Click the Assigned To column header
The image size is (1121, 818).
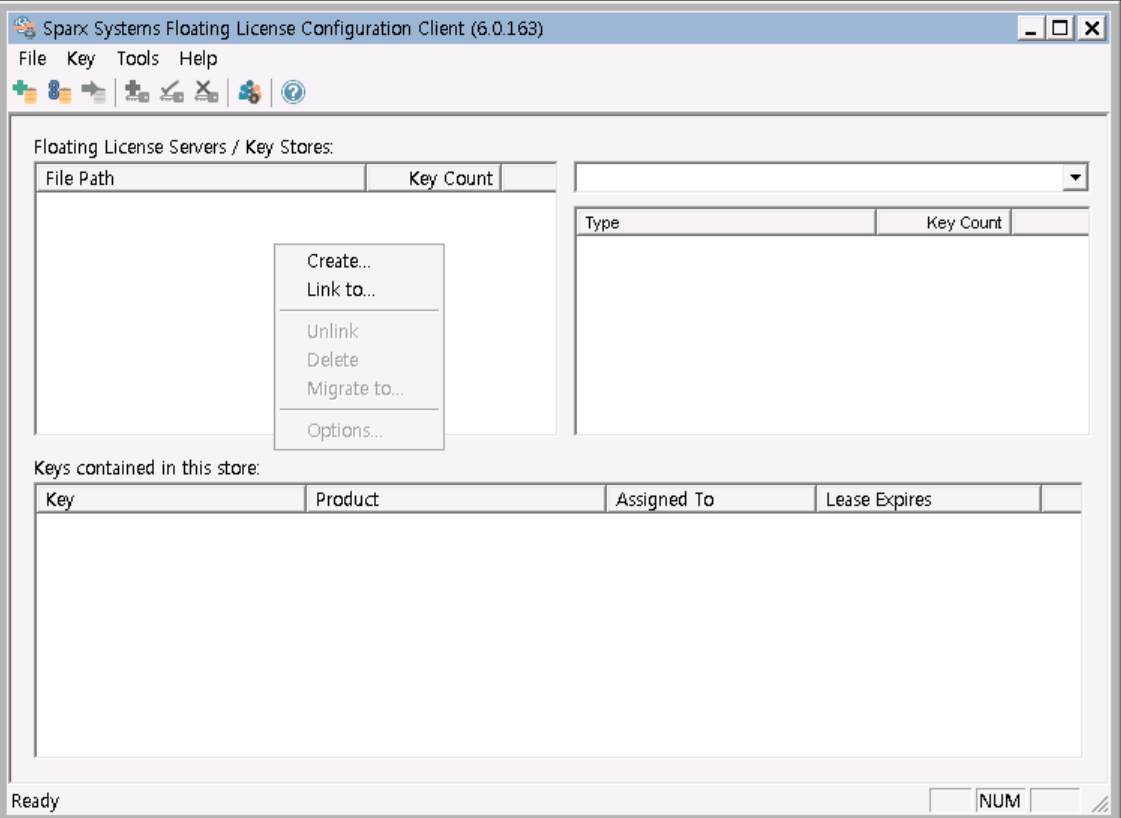click(x=711, y=499)
